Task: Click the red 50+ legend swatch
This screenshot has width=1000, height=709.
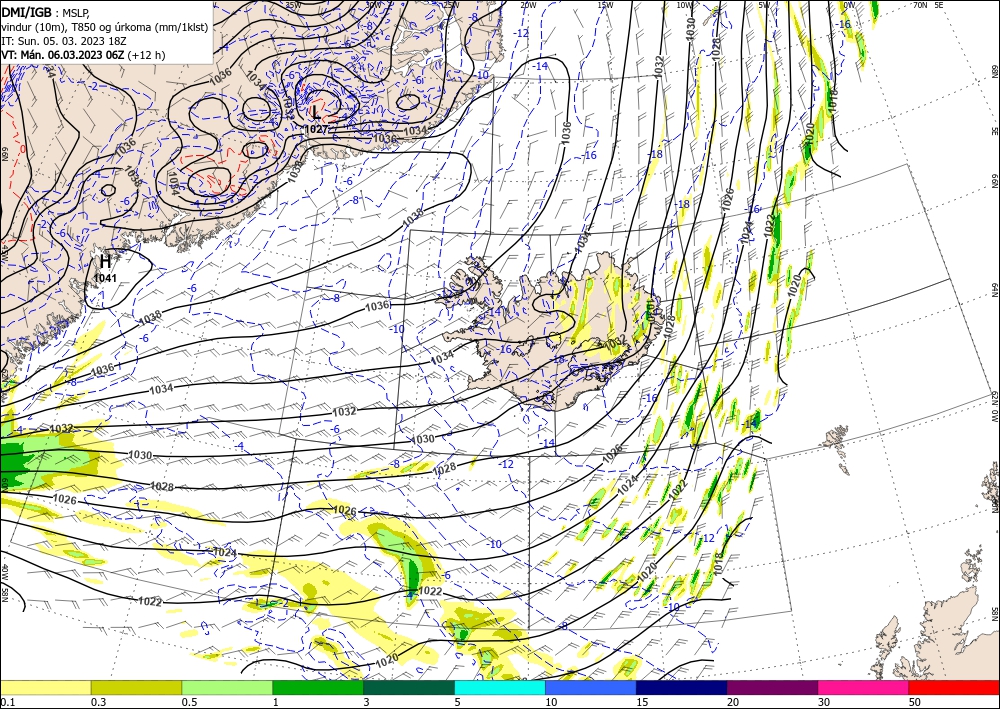Action: 954,687
